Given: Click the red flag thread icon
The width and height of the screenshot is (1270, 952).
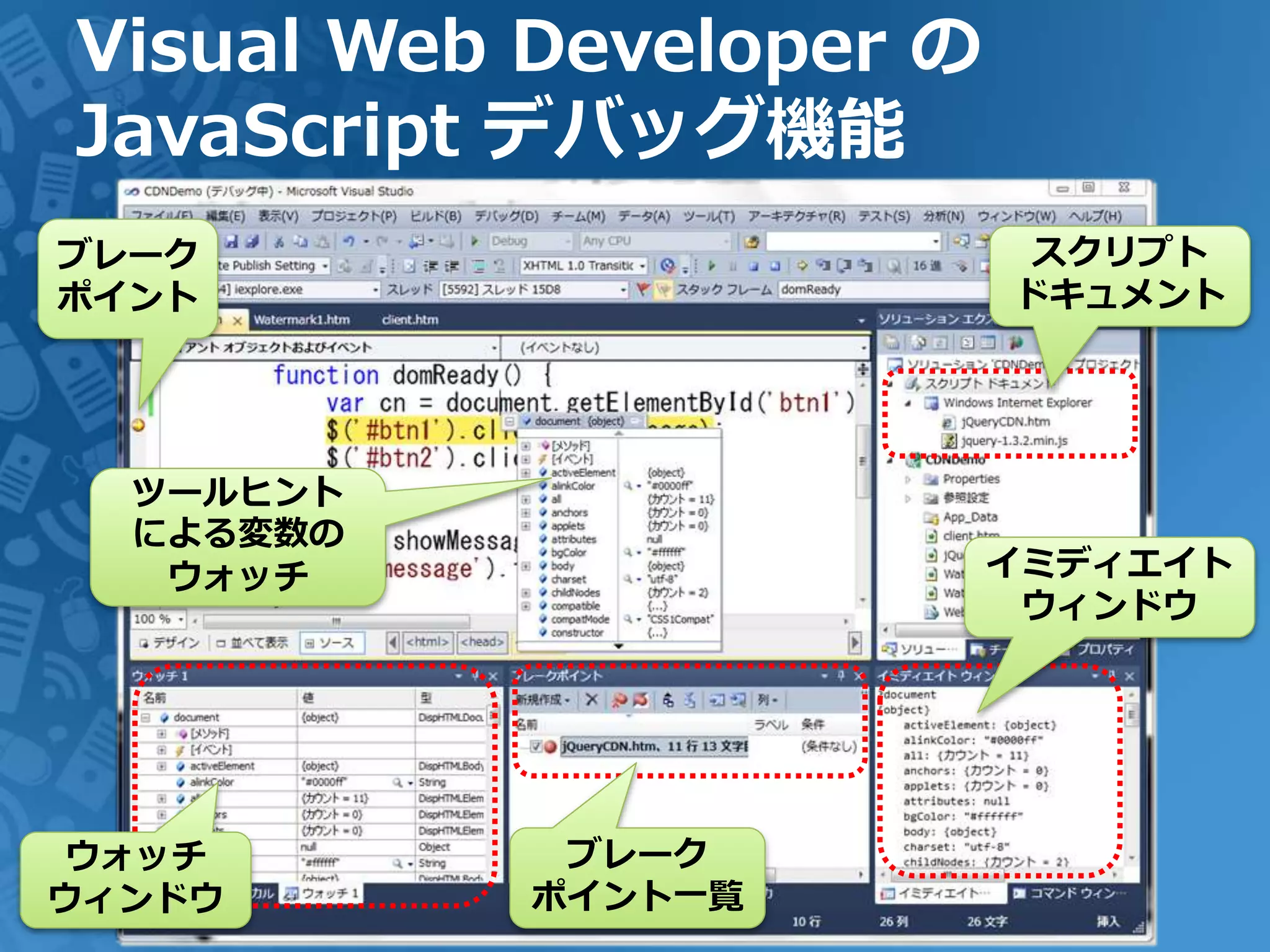Looking at the screenshot, I should point(643,289).
